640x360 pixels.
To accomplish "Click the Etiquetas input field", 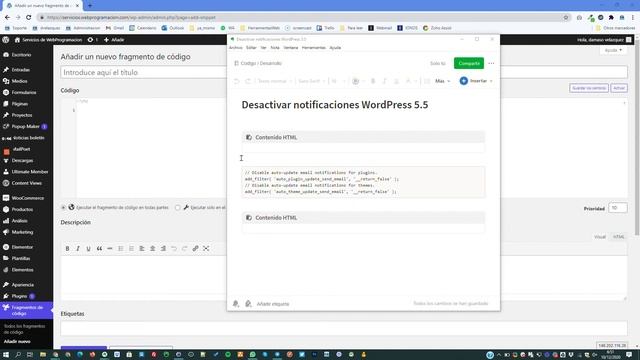I will [x=344, y=328].
